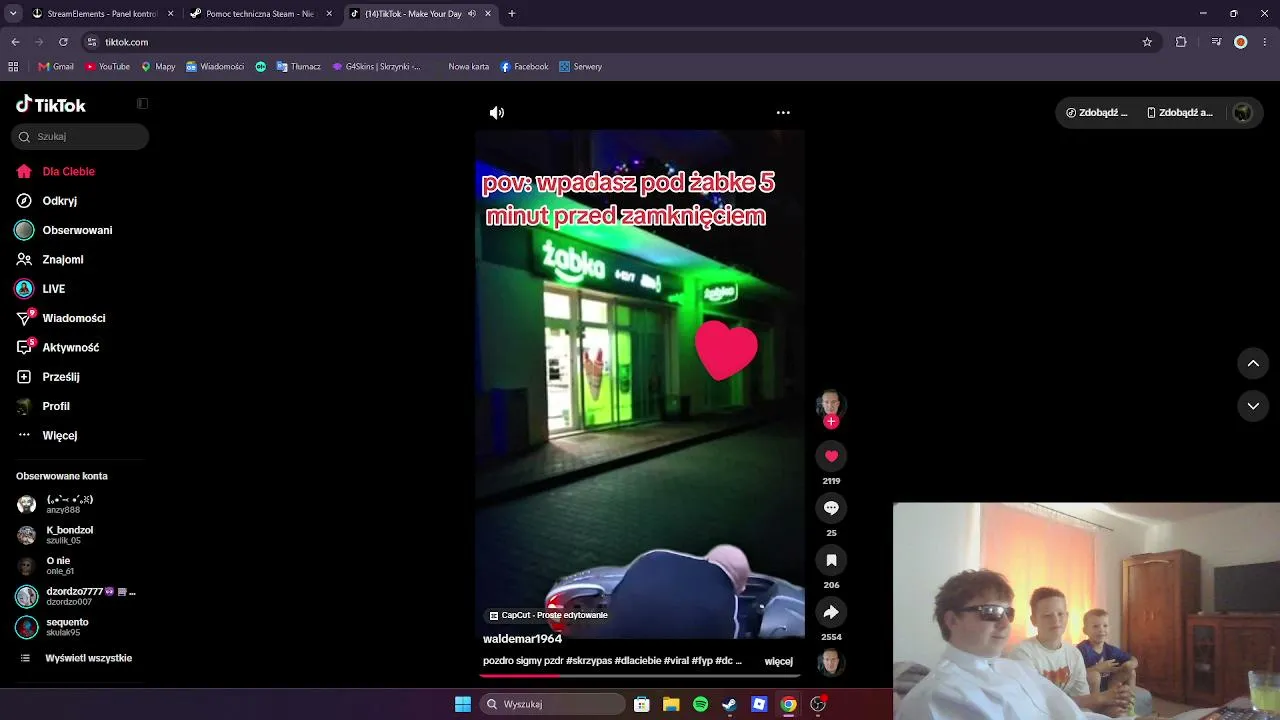
Task: Open the Tłumacz bookmark
Action: pyautogui.click(x=298, y=67)
